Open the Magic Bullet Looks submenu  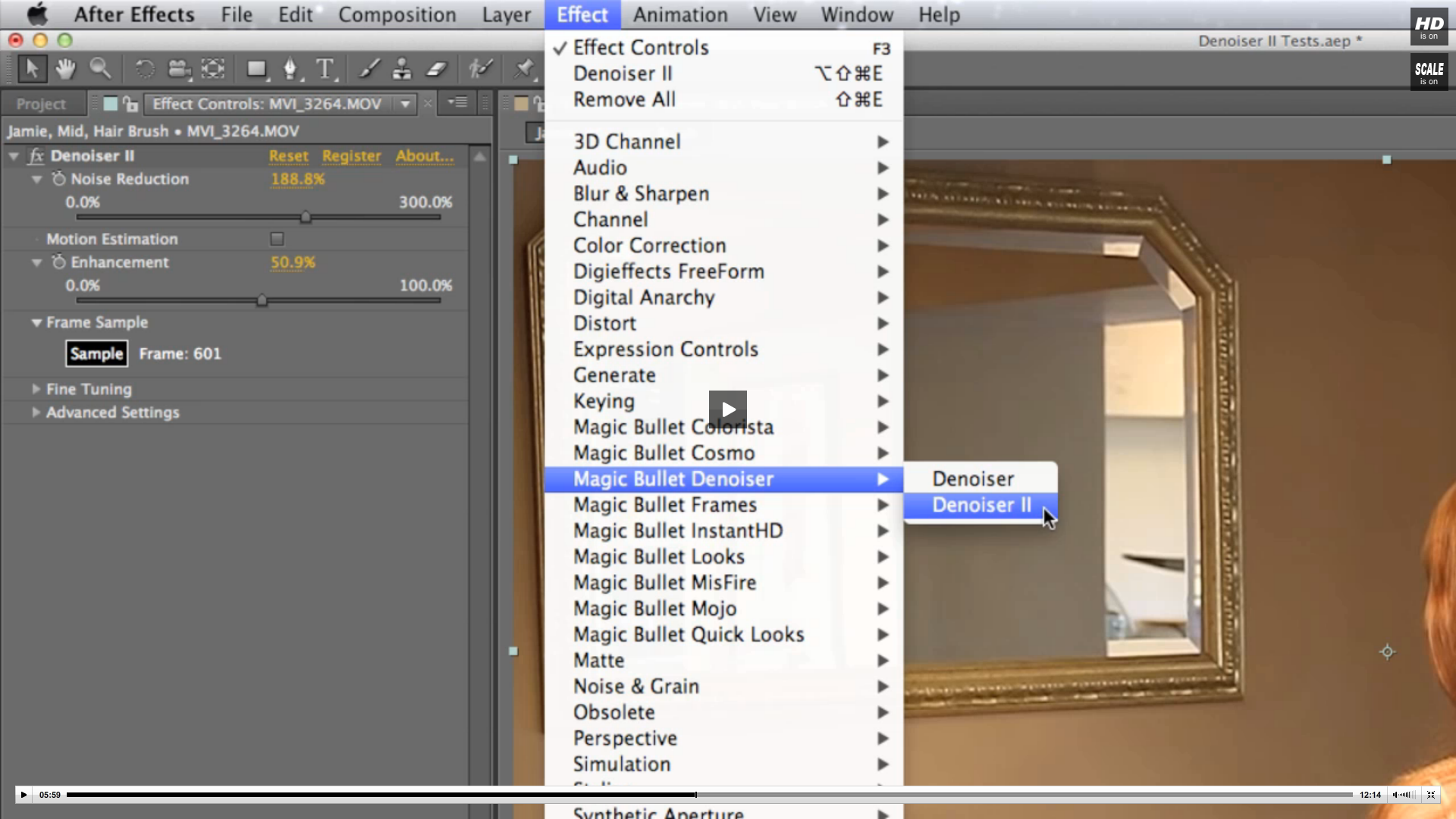(x=723, y=557)
